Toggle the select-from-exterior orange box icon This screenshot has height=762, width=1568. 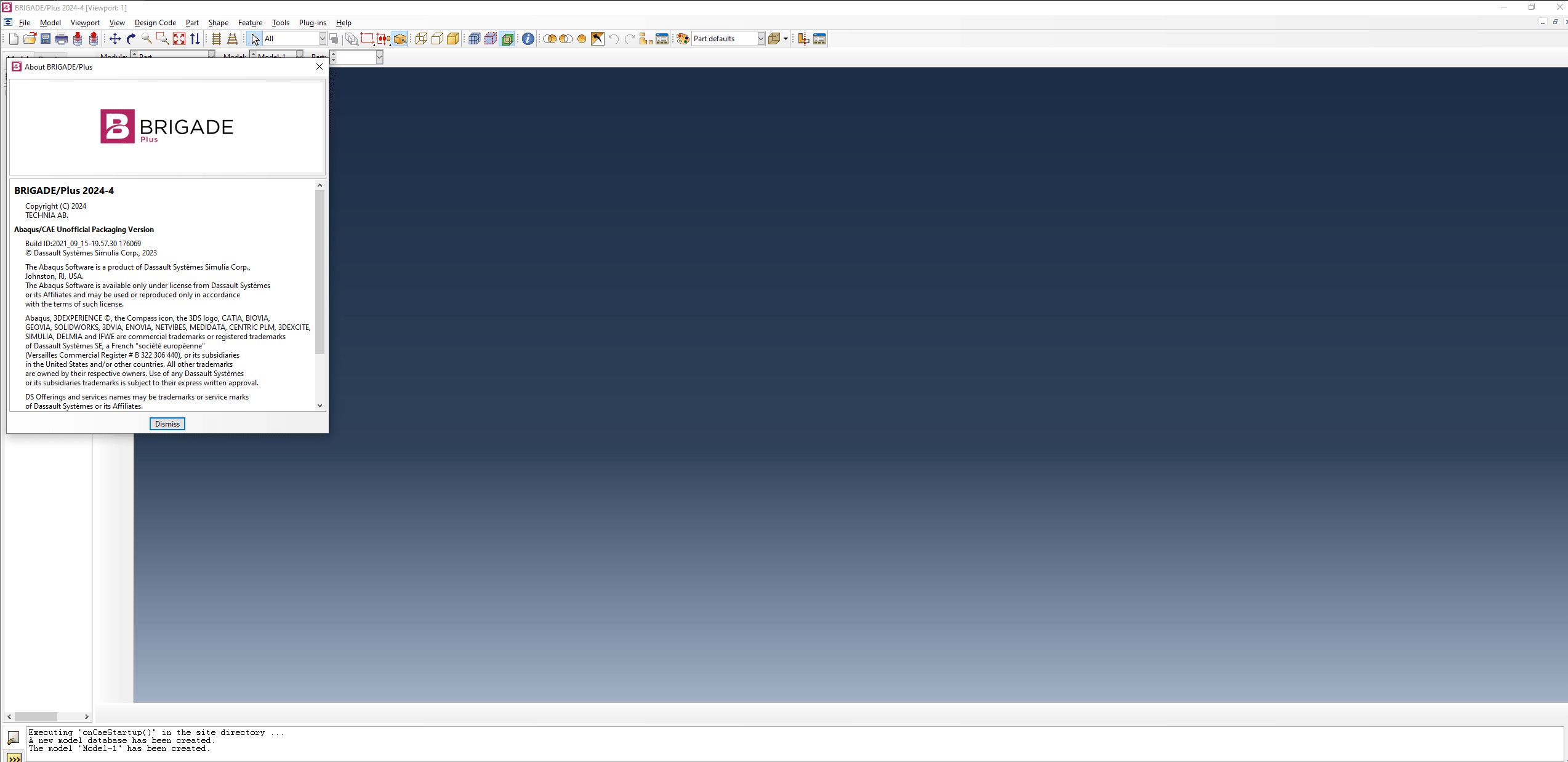(400, 39)
